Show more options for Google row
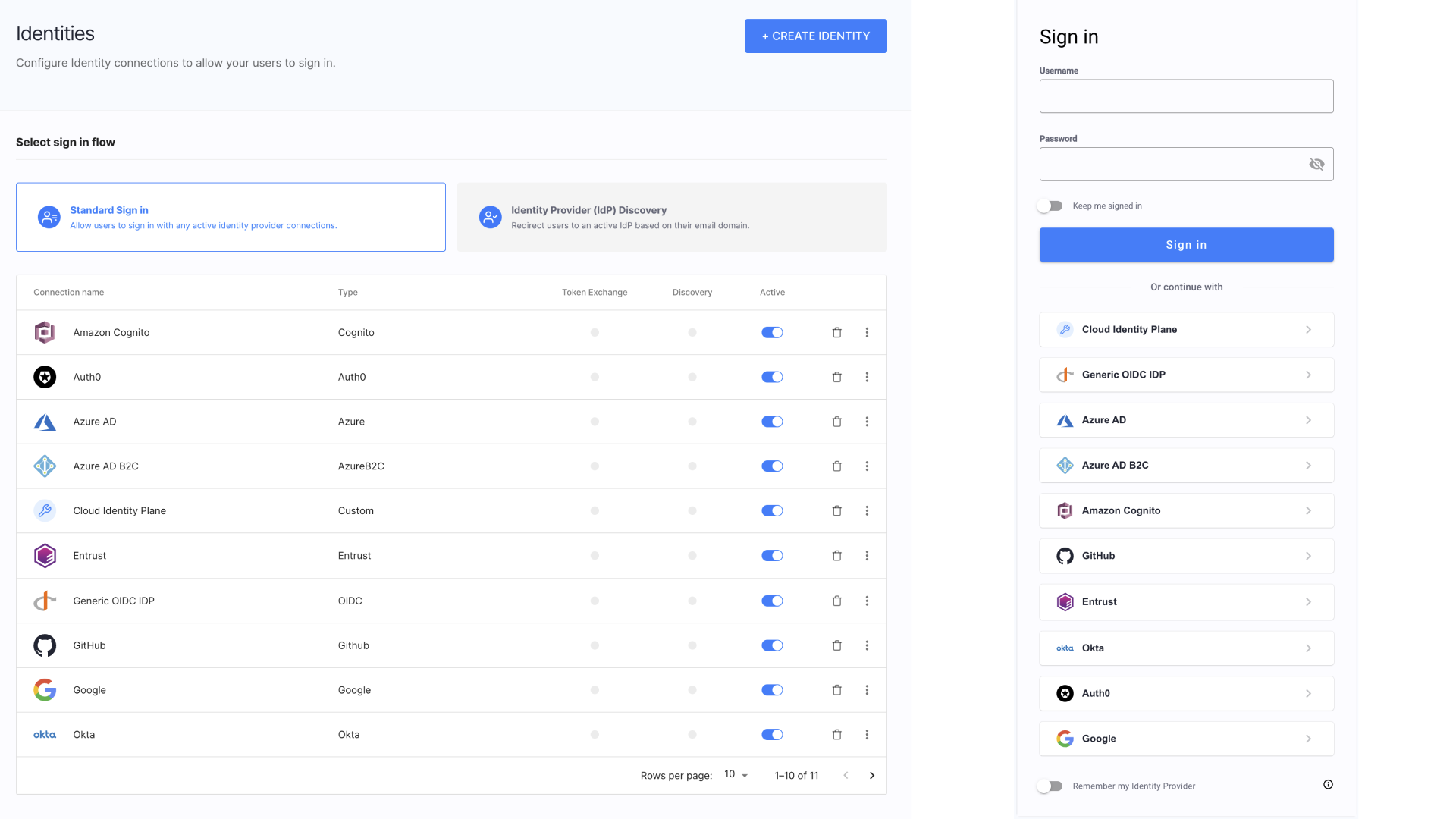1456x819 pixels. tap(867, 690)
